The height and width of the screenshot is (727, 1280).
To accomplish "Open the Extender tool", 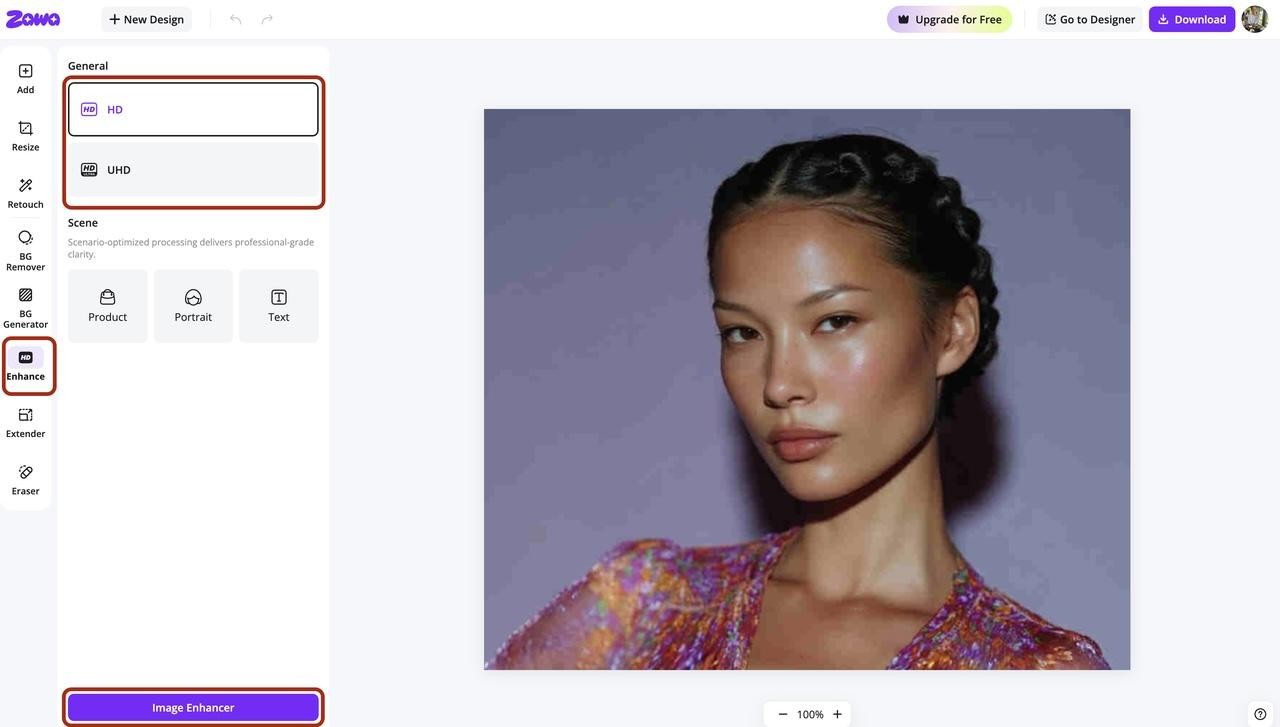I will (25, 423).
